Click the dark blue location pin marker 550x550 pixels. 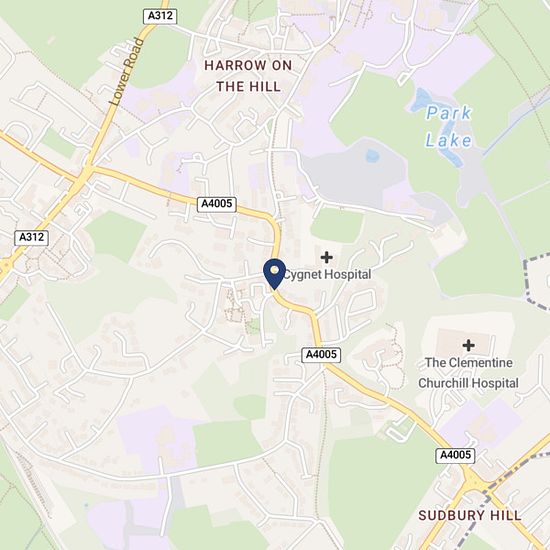[275, 274]
